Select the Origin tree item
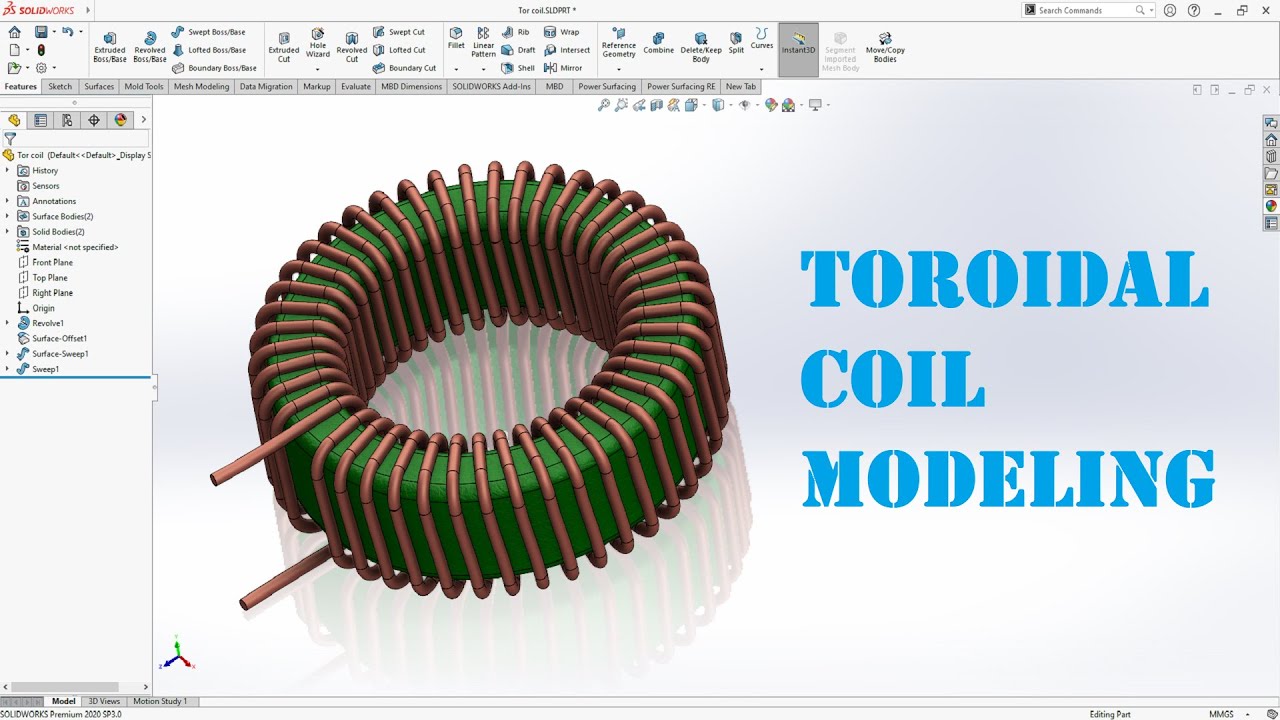 36,308
